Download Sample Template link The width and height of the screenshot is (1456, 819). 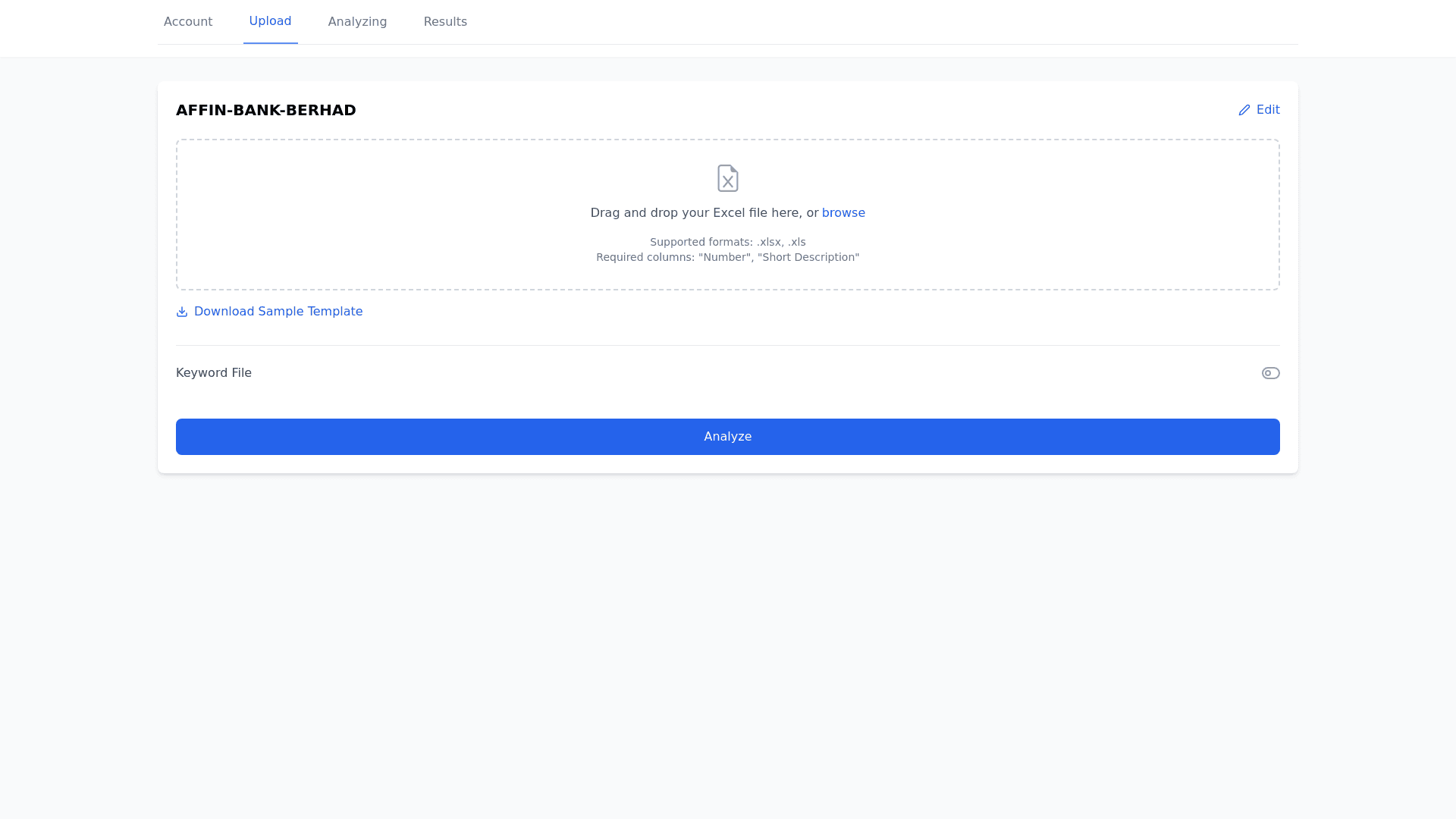pos(278,312)
